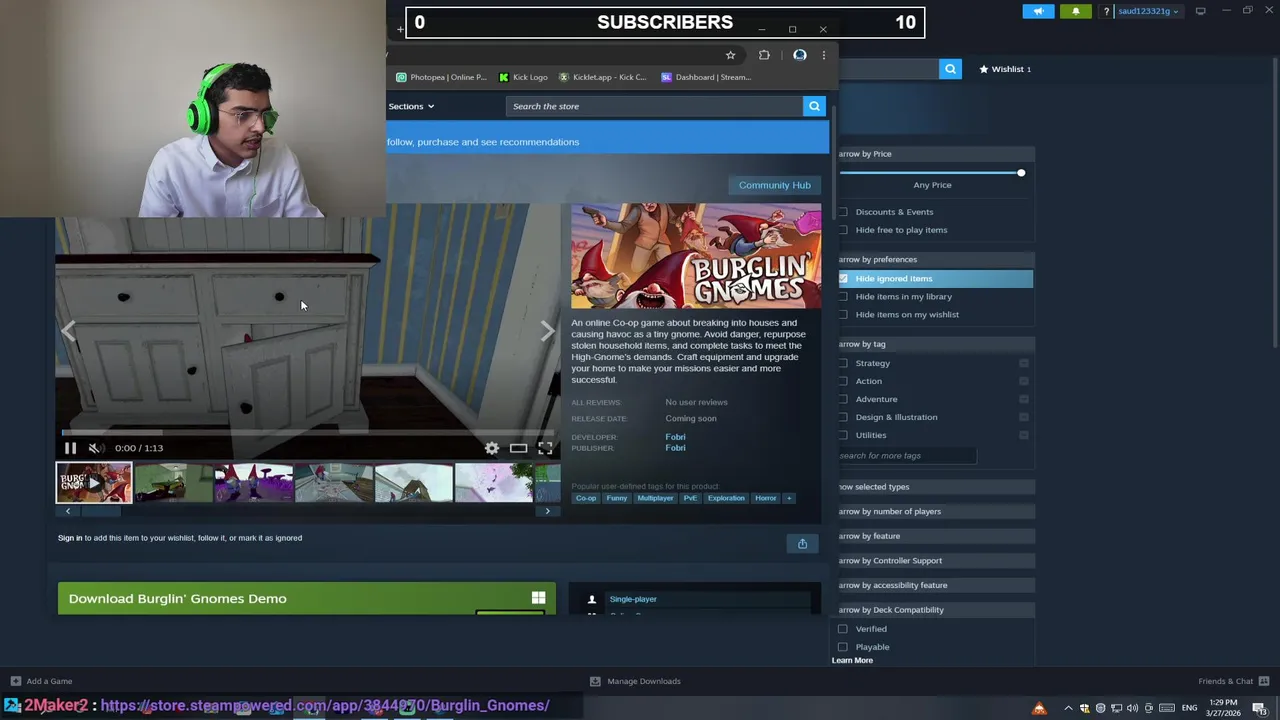
Task: Select the second media thumbnail
Action: click(173, 483)
